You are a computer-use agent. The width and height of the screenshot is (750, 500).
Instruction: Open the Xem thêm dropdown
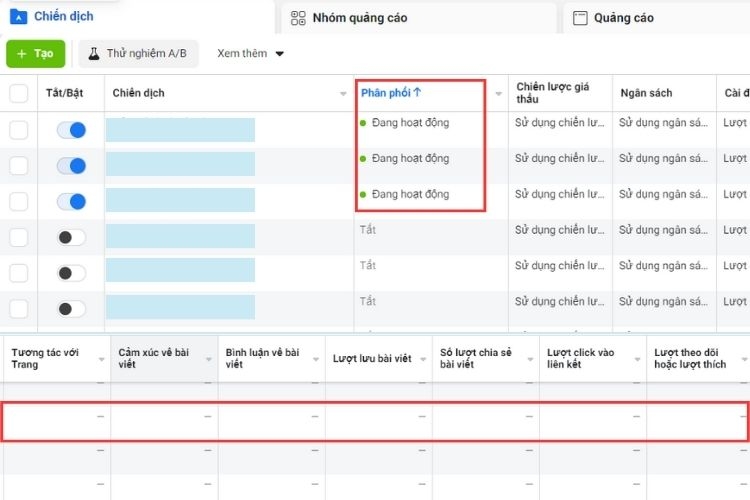coord(250,54)
